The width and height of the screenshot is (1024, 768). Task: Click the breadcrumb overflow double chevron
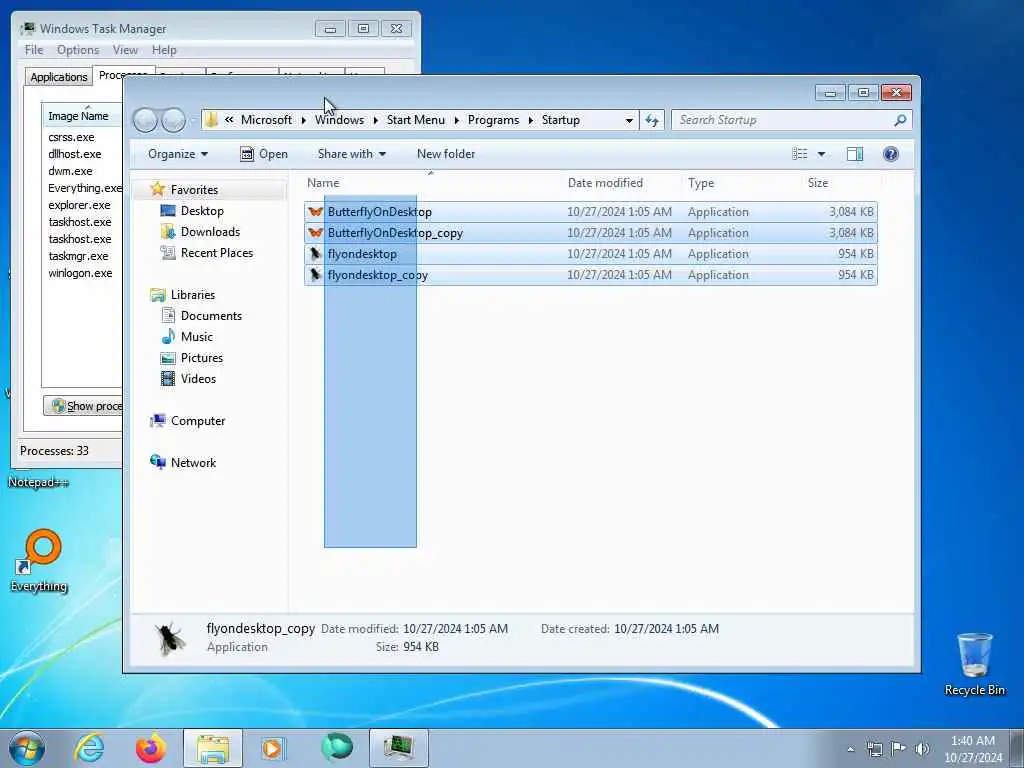point(229,120)
